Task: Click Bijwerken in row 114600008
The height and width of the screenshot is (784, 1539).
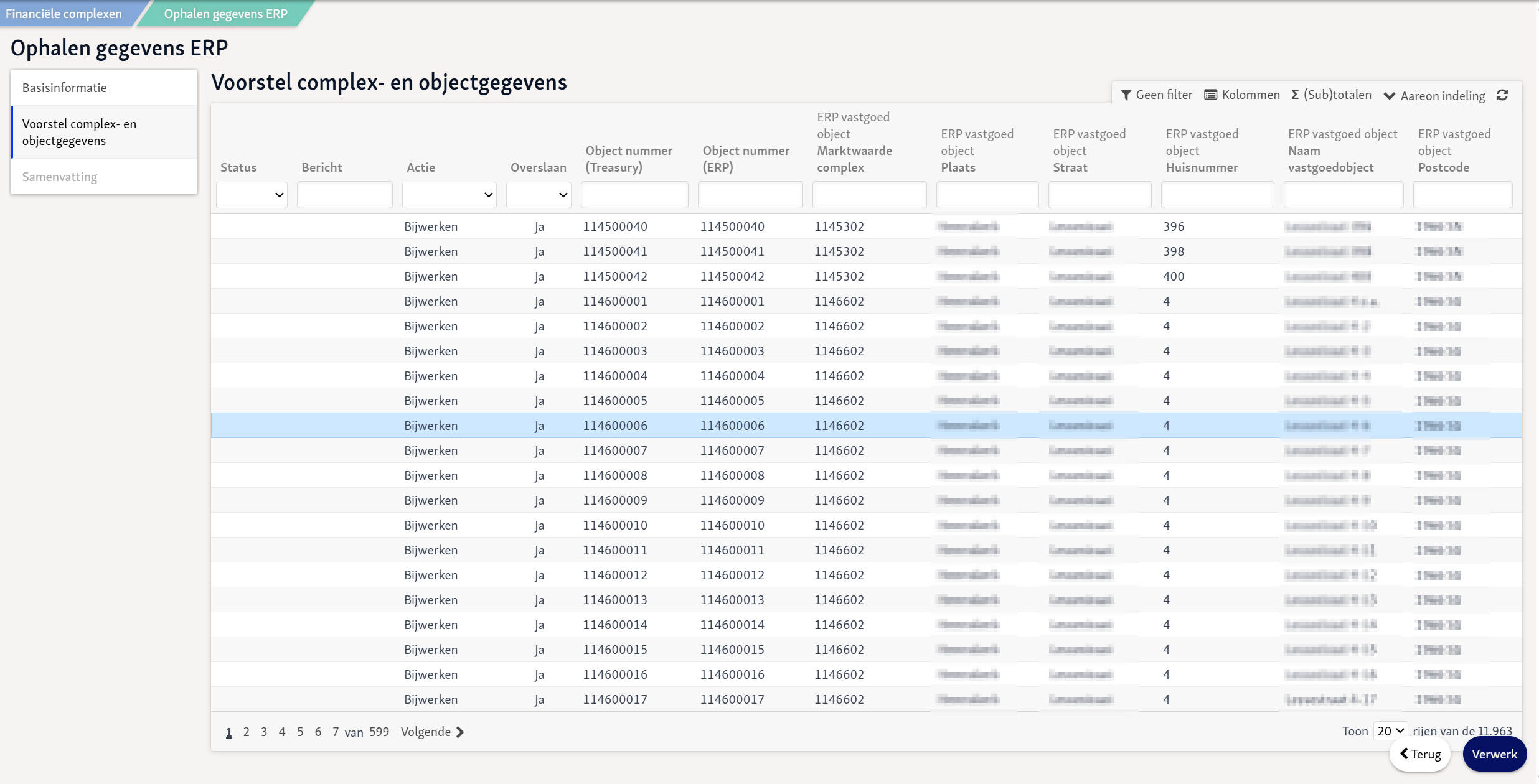Action: 431,475
